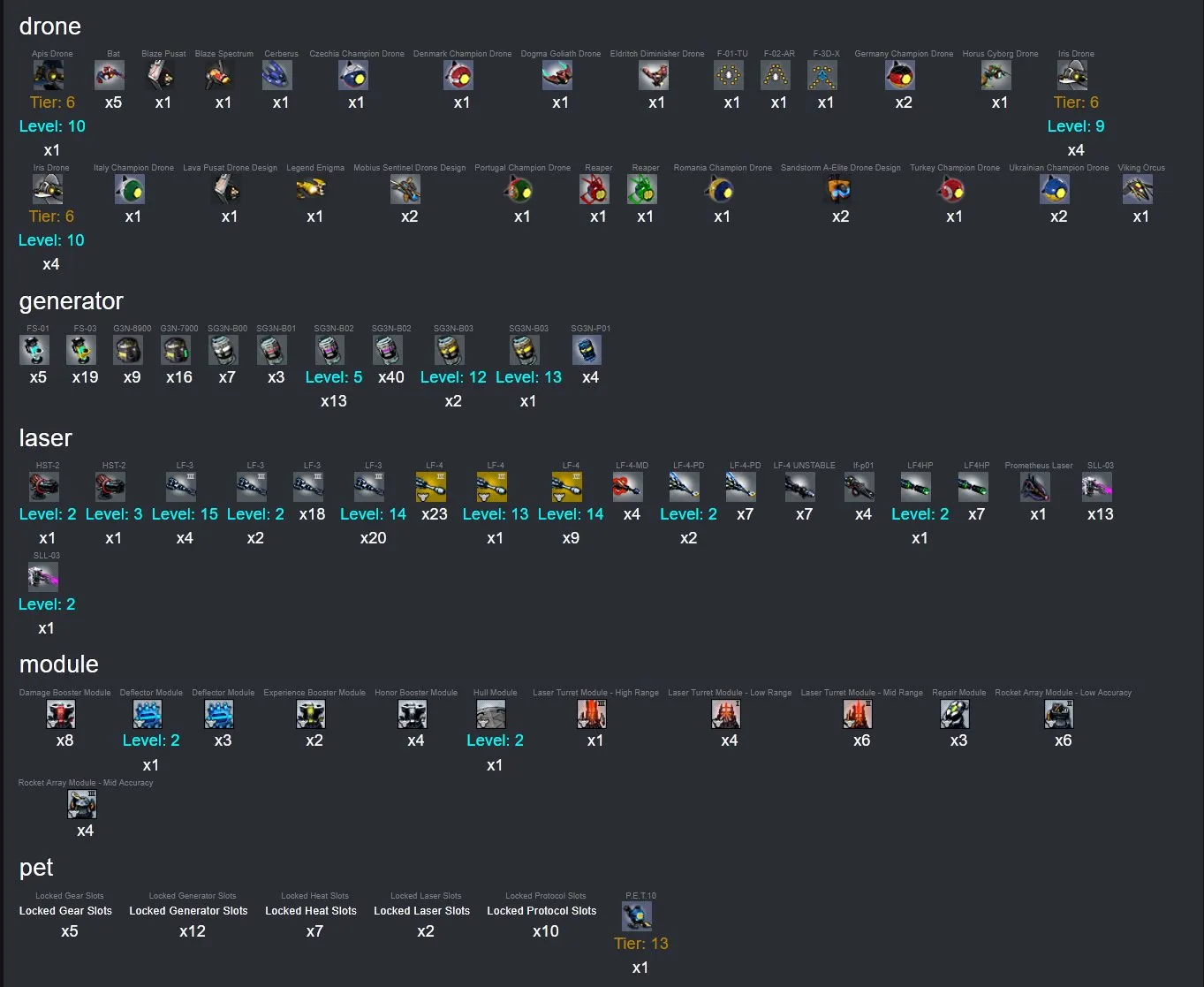The height and width of the screenshot is (987, 1204).
Task: Click the FS-01 generator icon
Action: (x=34, y=351)
